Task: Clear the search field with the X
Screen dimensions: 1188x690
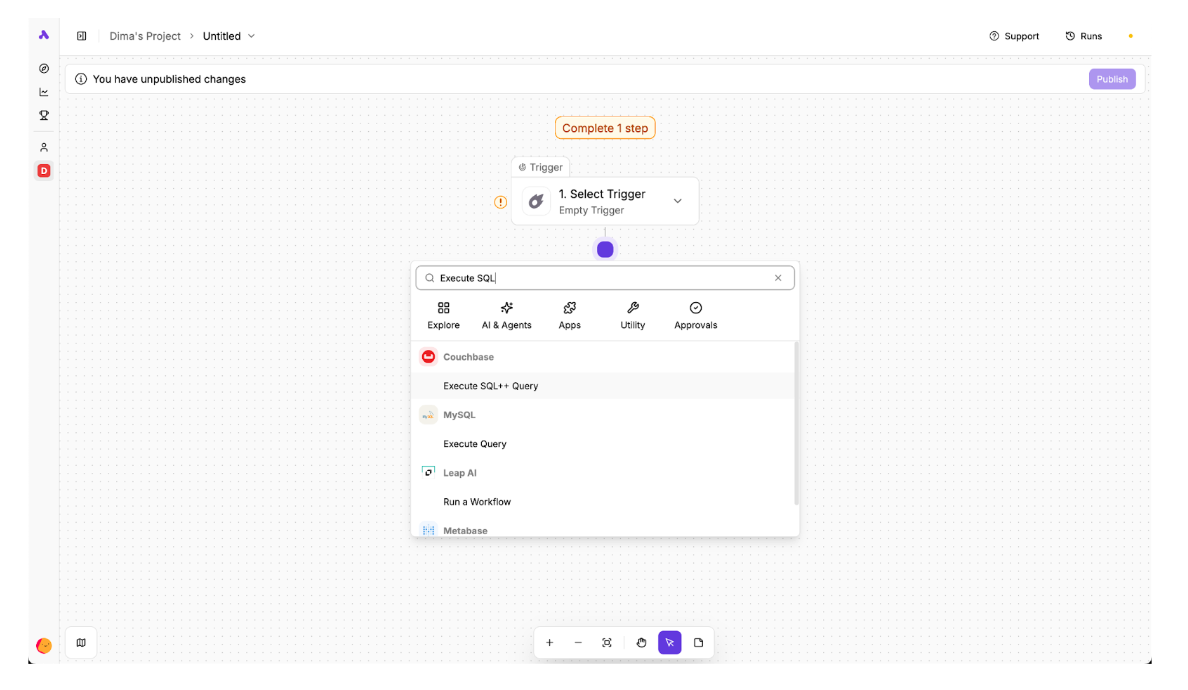Action: click(x=778, y=278)
